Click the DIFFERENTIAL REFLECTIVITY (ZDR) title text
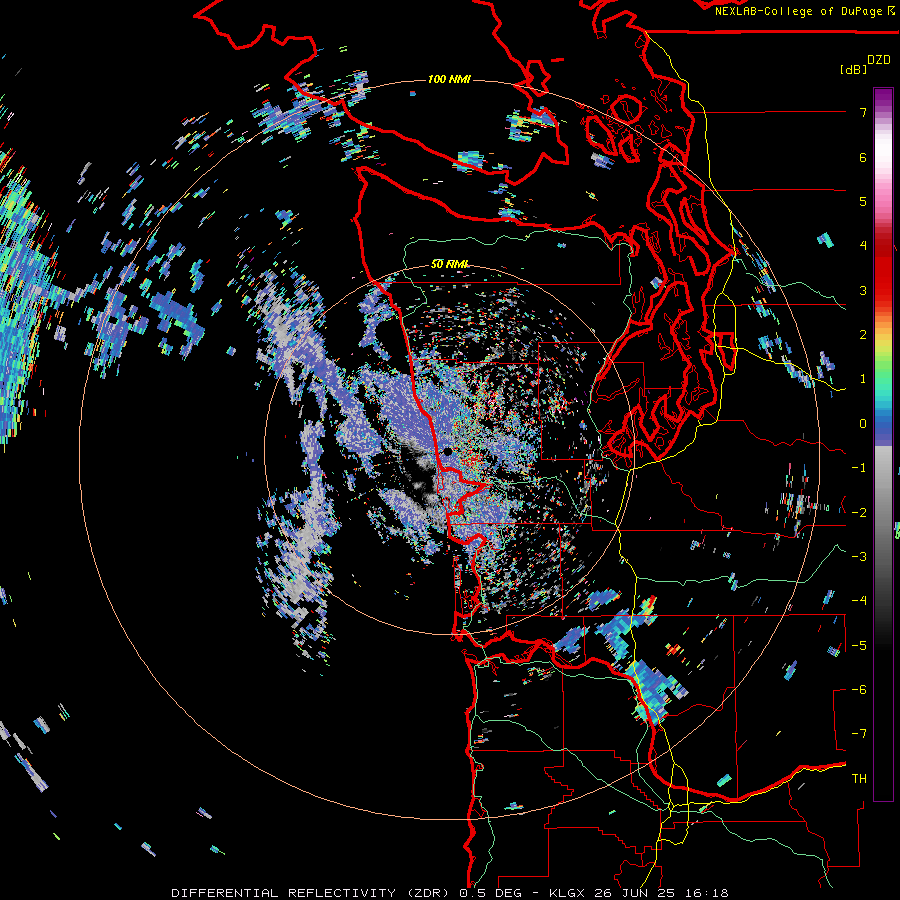 point(311,893)
